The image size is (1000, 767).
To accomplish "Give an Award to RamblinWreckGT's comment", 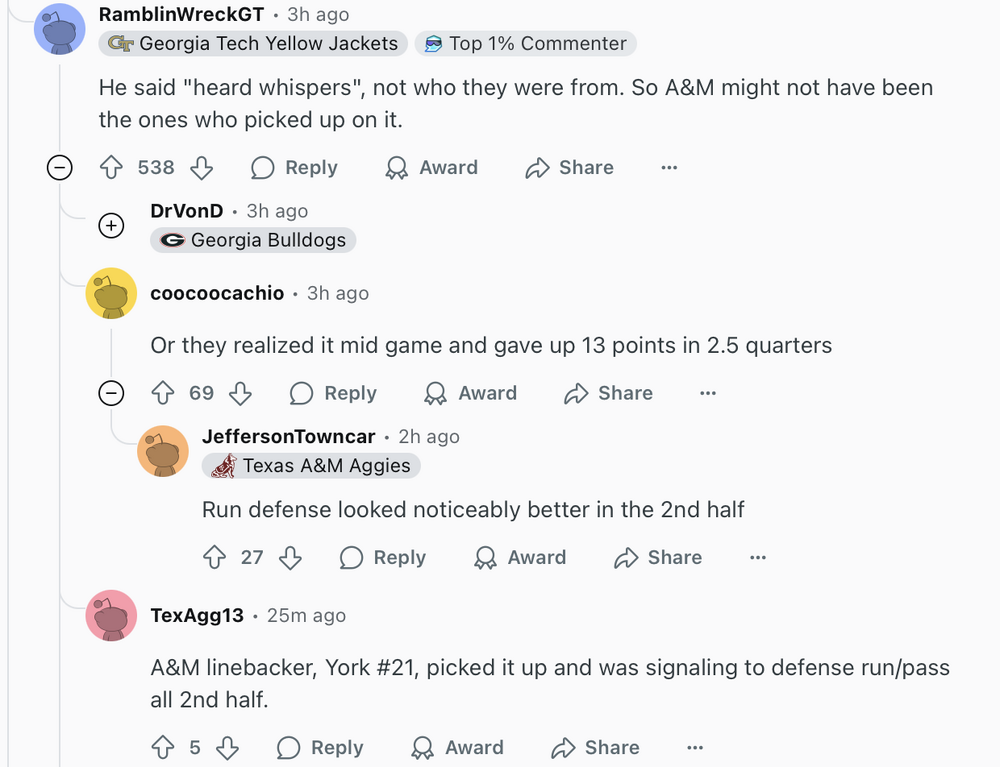I will click(x=432, y=168).
